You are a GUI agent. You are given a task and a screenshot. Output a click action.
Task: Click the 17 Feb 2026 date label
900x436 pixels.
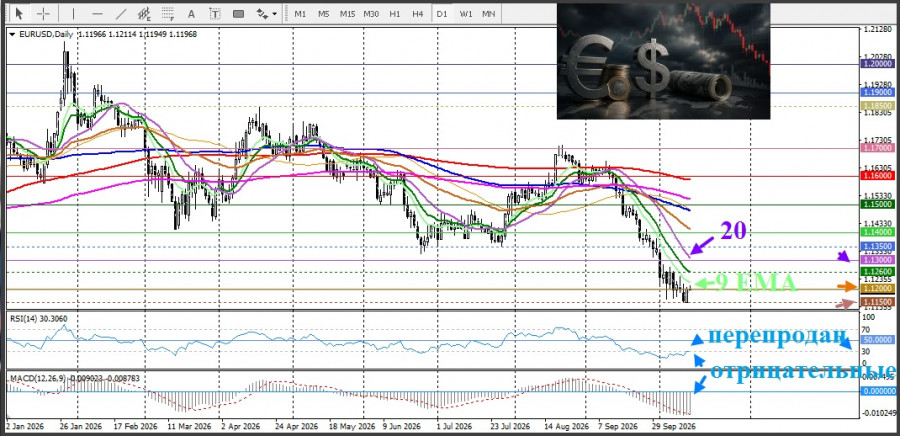[x=136, y=427]
